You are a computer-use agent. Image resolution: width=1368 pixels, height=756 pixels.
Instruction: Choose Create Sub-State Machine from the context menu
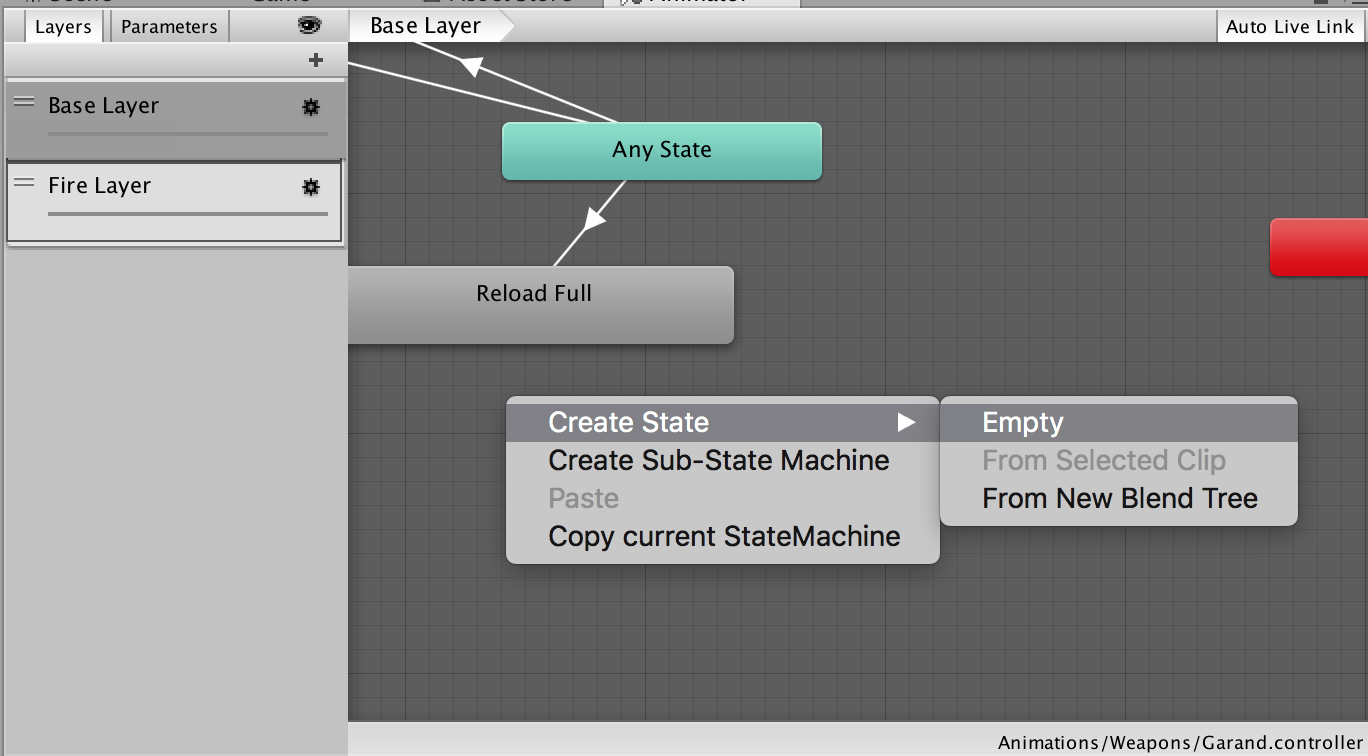point(718,460)
